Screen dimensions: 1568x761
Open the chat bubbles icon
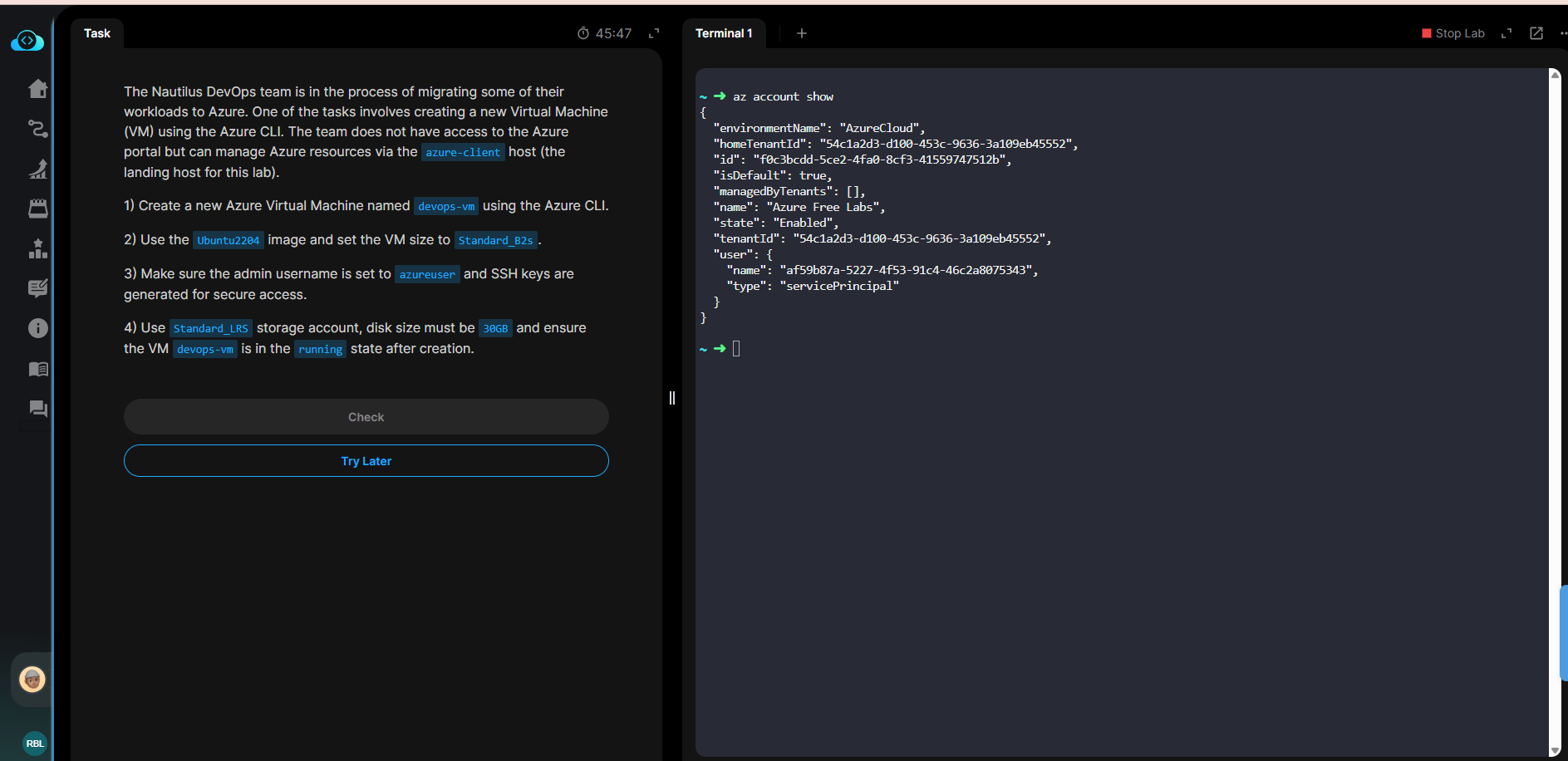37,409
